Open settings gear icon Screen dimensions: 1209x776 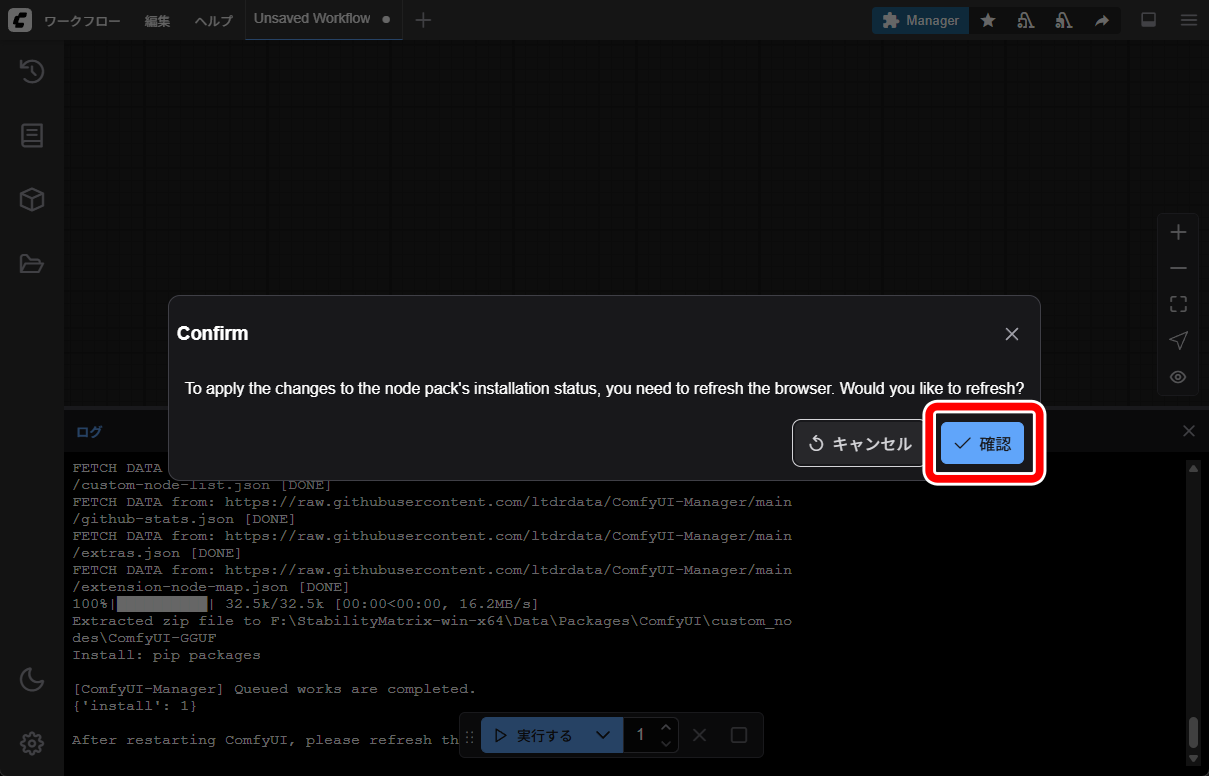tap(32, 743)
